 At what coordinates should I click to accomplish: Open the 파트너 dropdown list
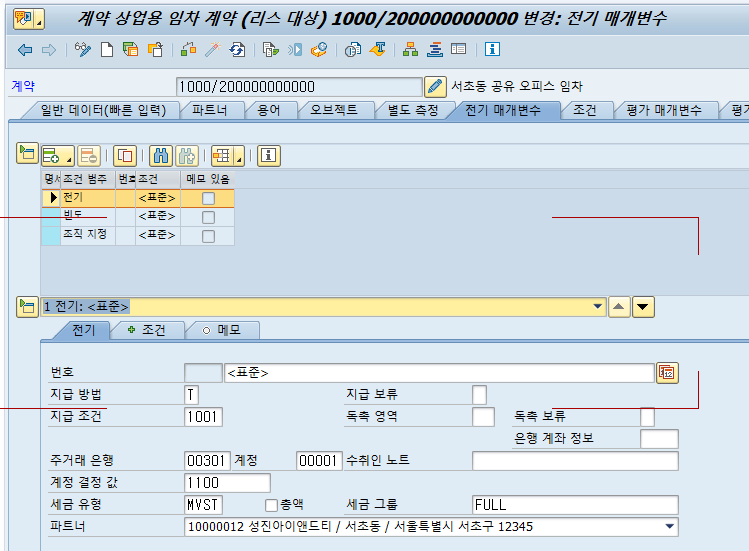click(x=670, y=527)
